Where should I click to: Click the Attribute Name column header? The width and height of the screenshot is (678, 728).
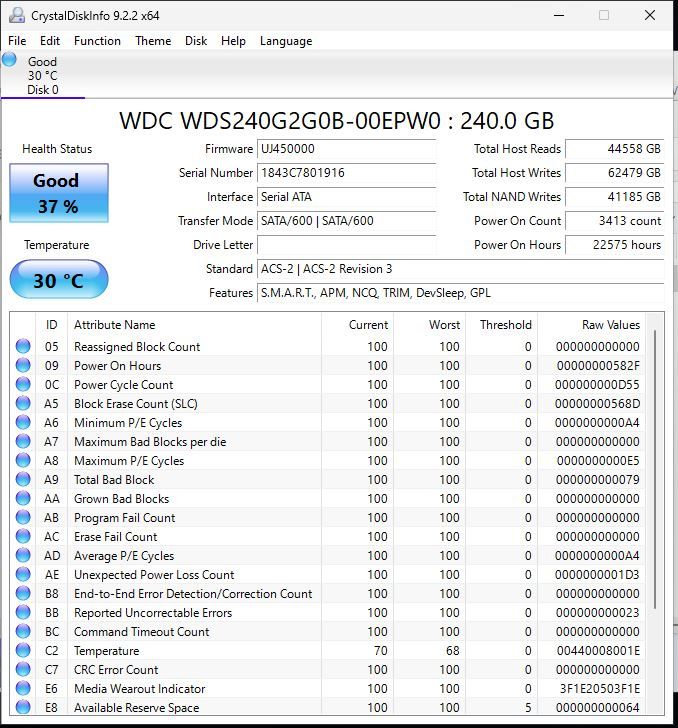194,325
